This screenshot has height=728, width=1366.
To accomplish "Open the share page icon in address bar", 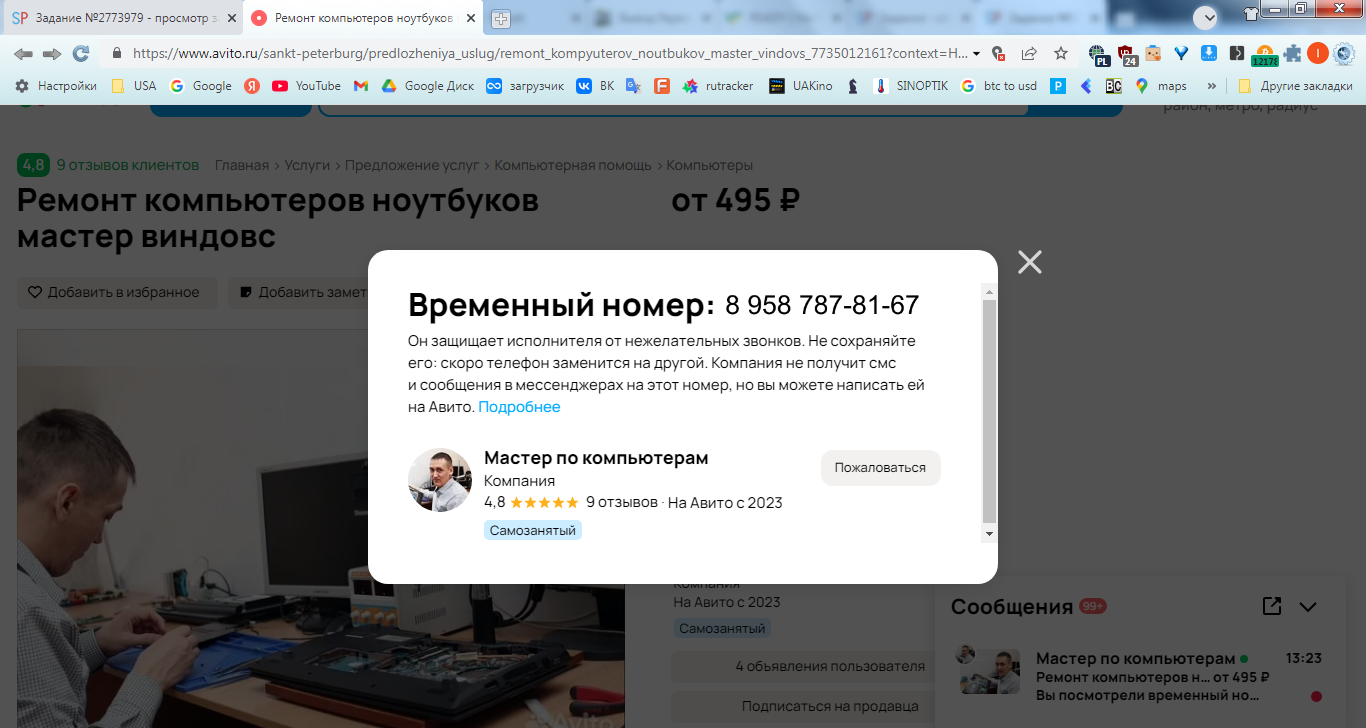I will [x=1029, y=53].
